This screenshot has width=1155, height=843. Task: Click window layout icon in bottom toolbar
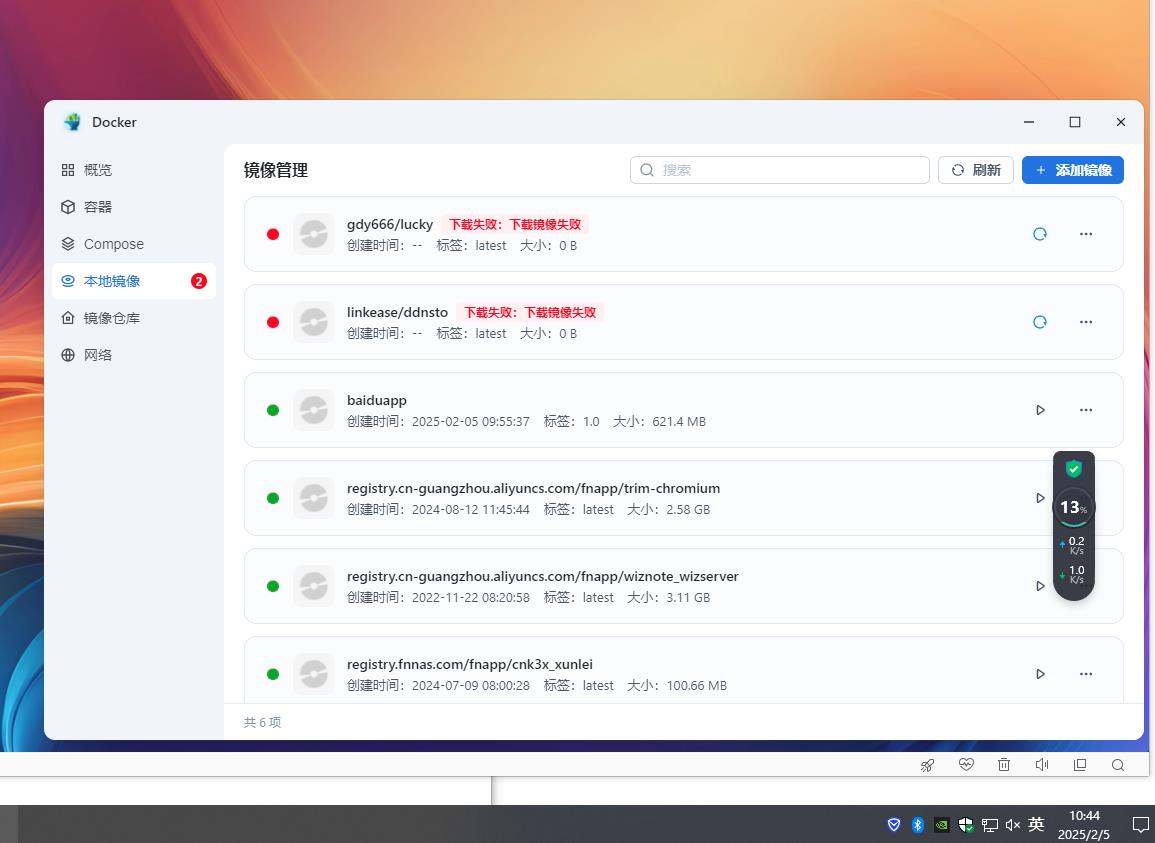tap(1080, 765)
